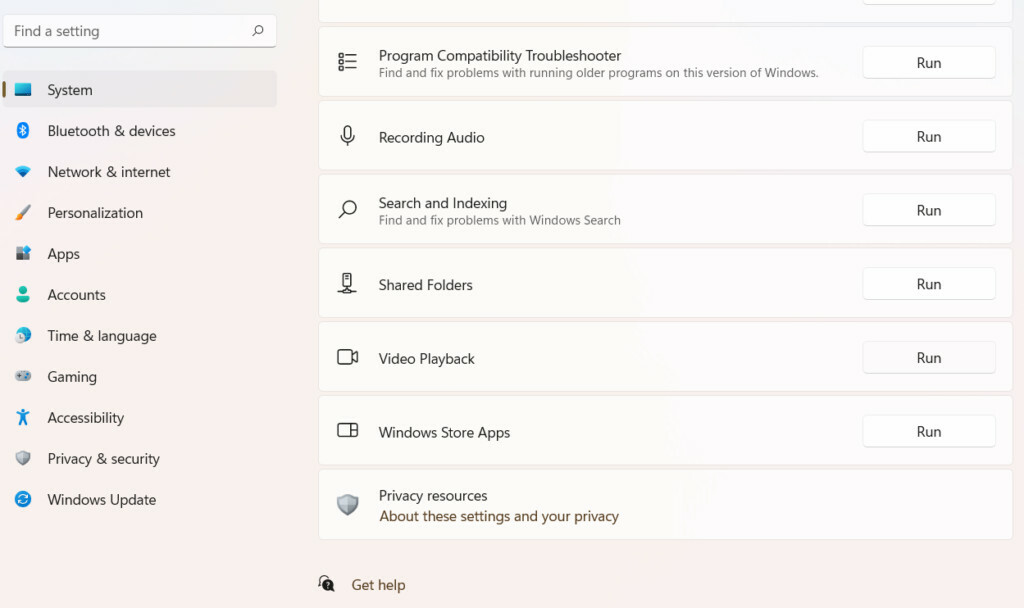The width and height of the screenshot is (1024, 608).
Task: Click the Network & internet wifi icon
Action: [23, 172]
